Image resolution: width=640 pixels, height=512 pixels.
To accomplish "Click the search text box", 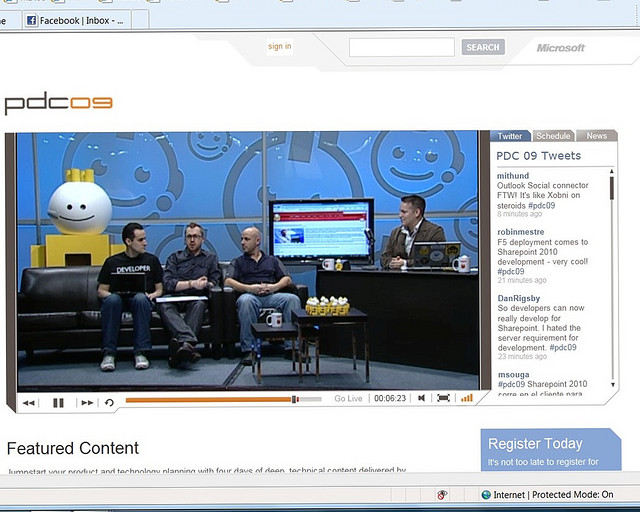I will 402,47.
